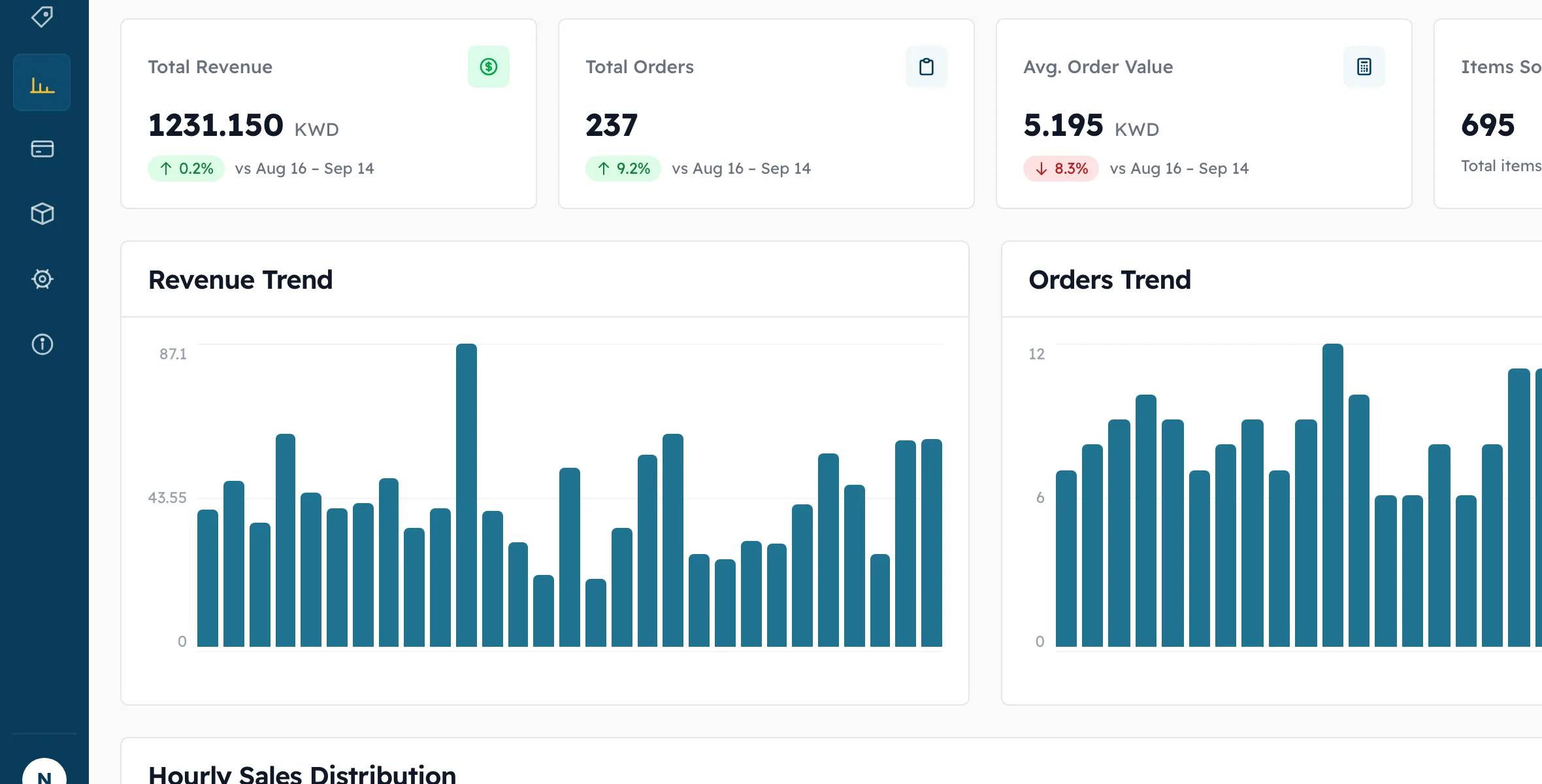
Task: Click the clipboard icon in Total Orders
Action: [927, 67]
